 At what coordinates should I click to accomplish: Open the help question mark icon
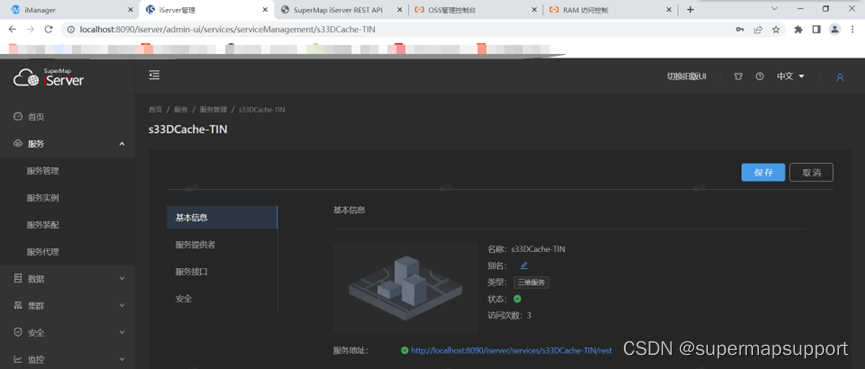760,77
